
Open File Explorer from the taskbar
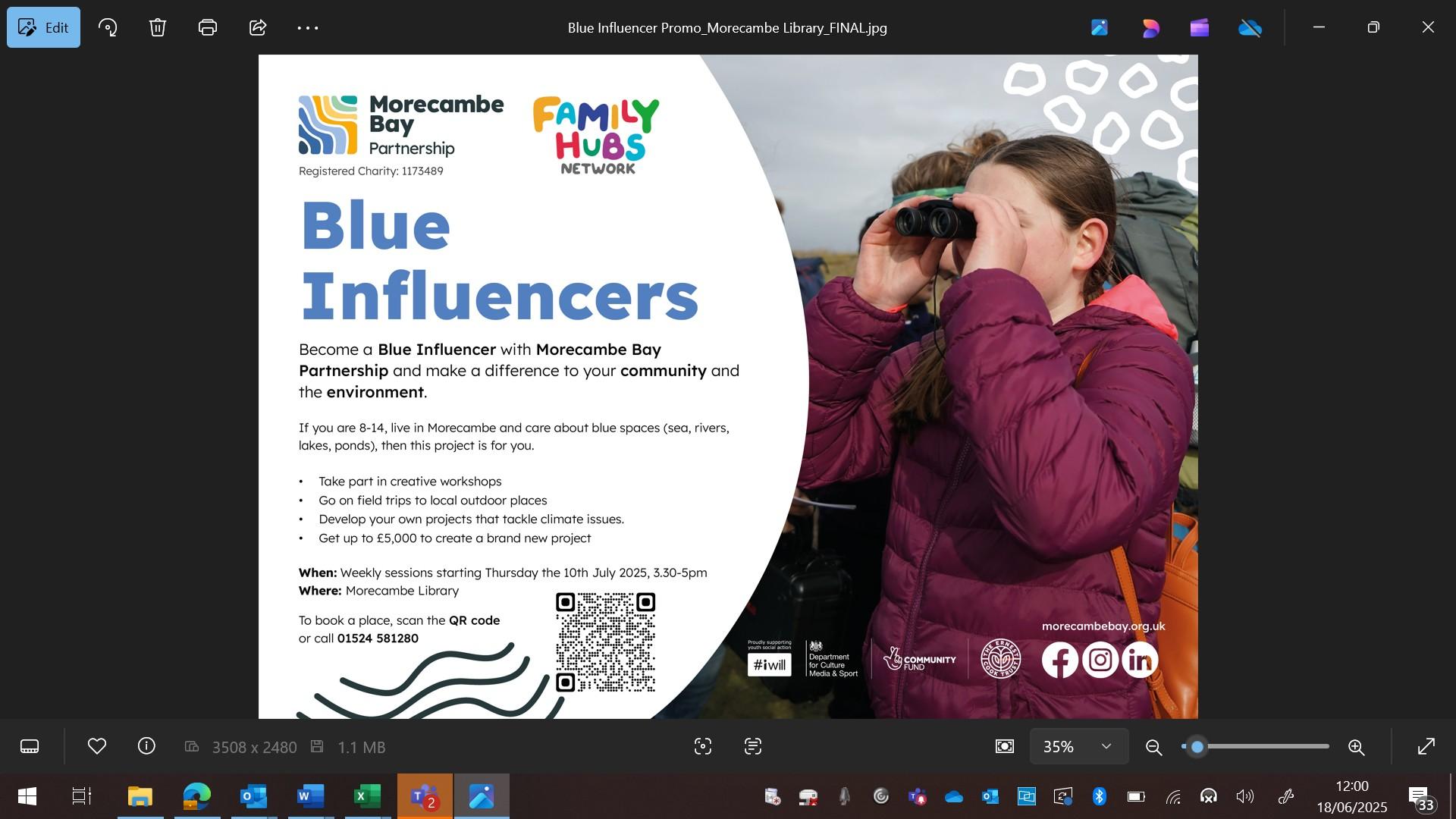tap(140, 796)
